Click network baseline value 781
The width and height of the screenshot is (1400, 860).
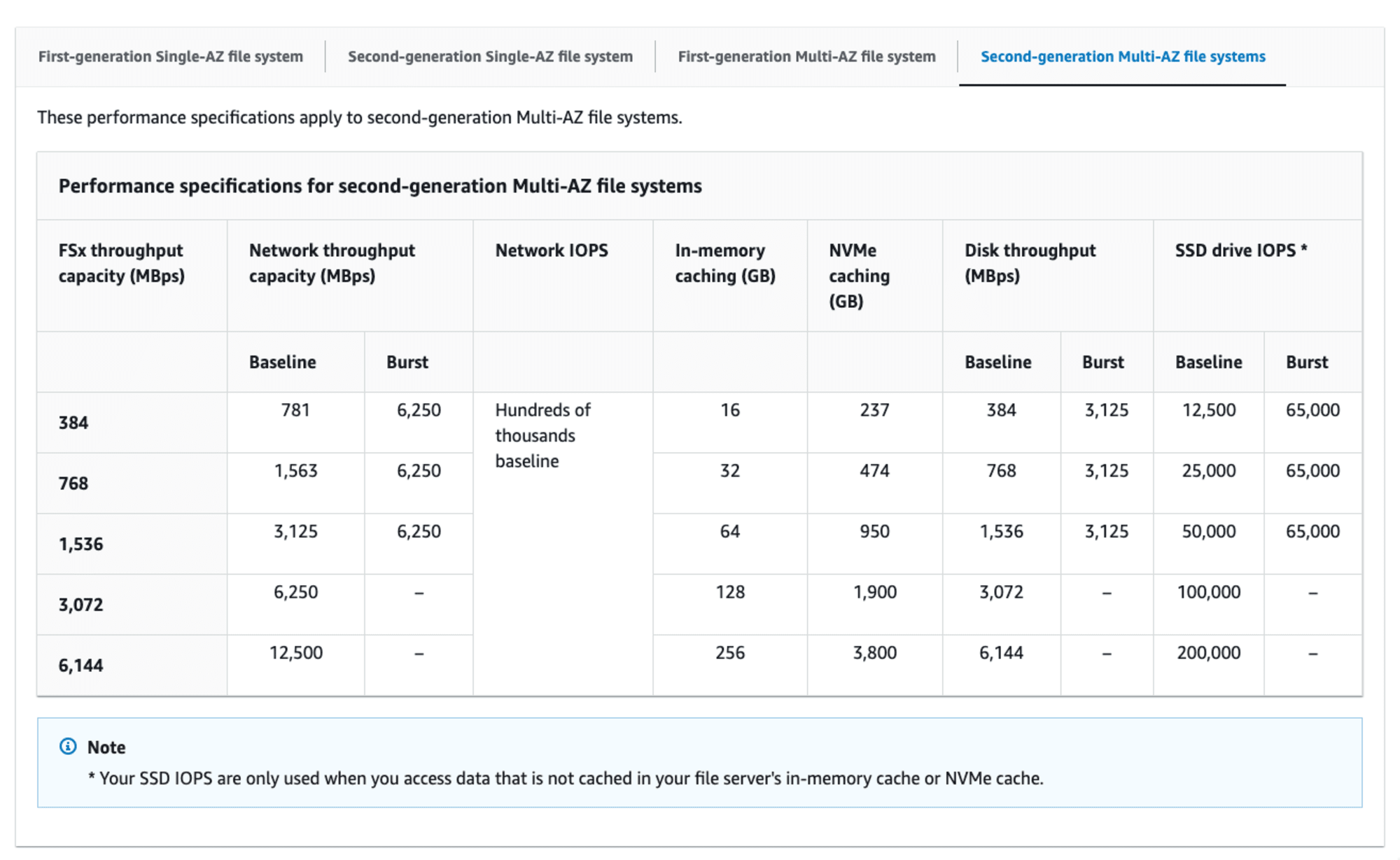pyautogui.click(x=295, y=410)
